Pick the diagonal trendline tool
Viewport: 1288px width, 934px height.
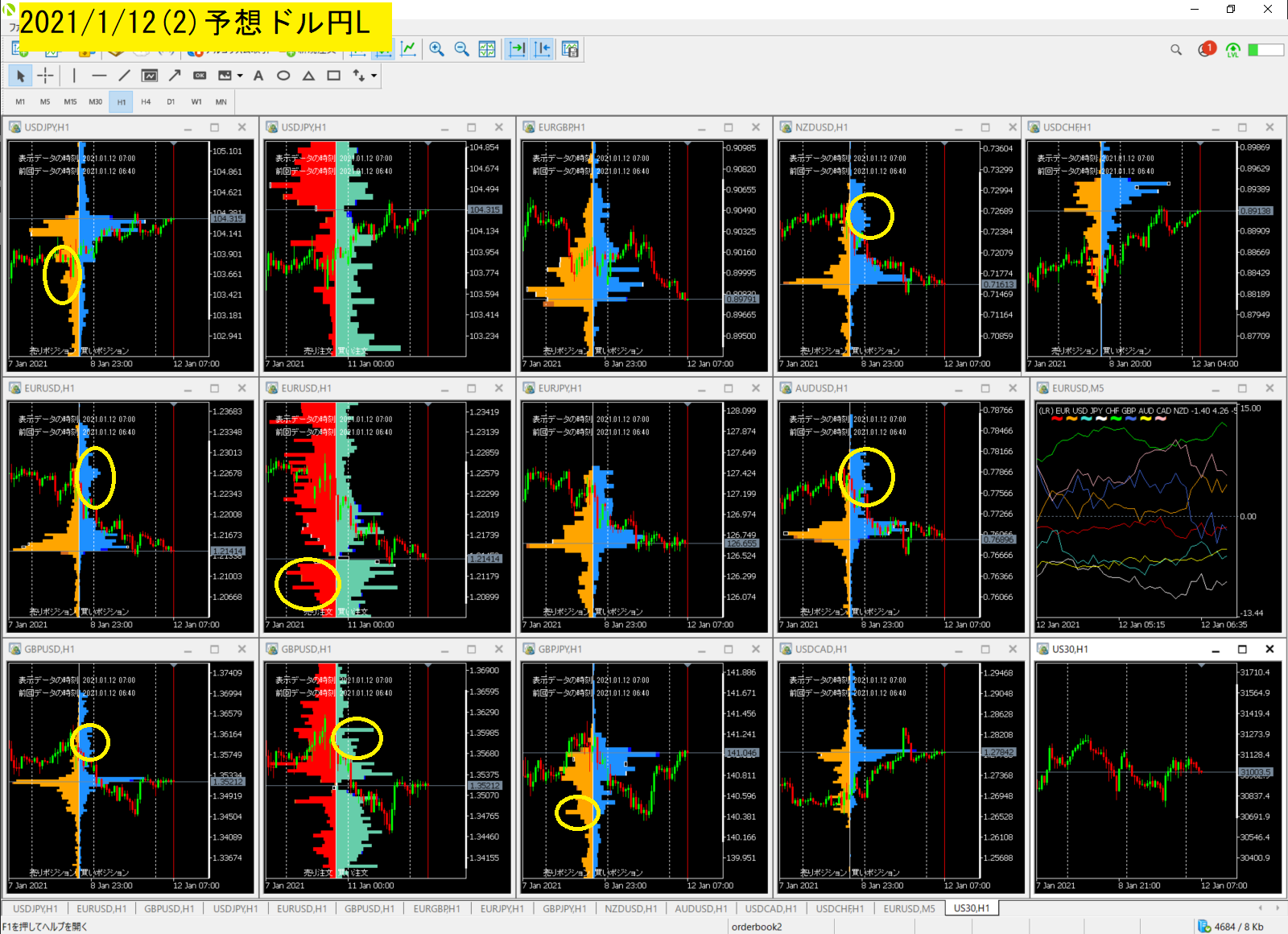click(x=124, y=76)
